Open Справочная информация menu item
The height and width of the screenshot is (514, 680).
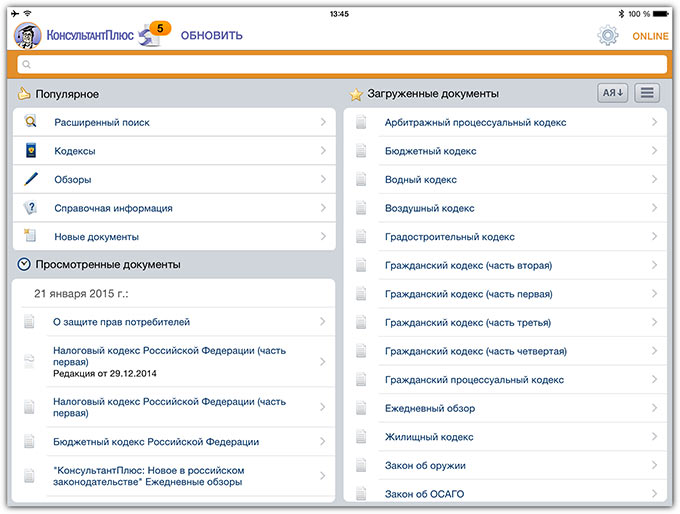click(174, 208)
